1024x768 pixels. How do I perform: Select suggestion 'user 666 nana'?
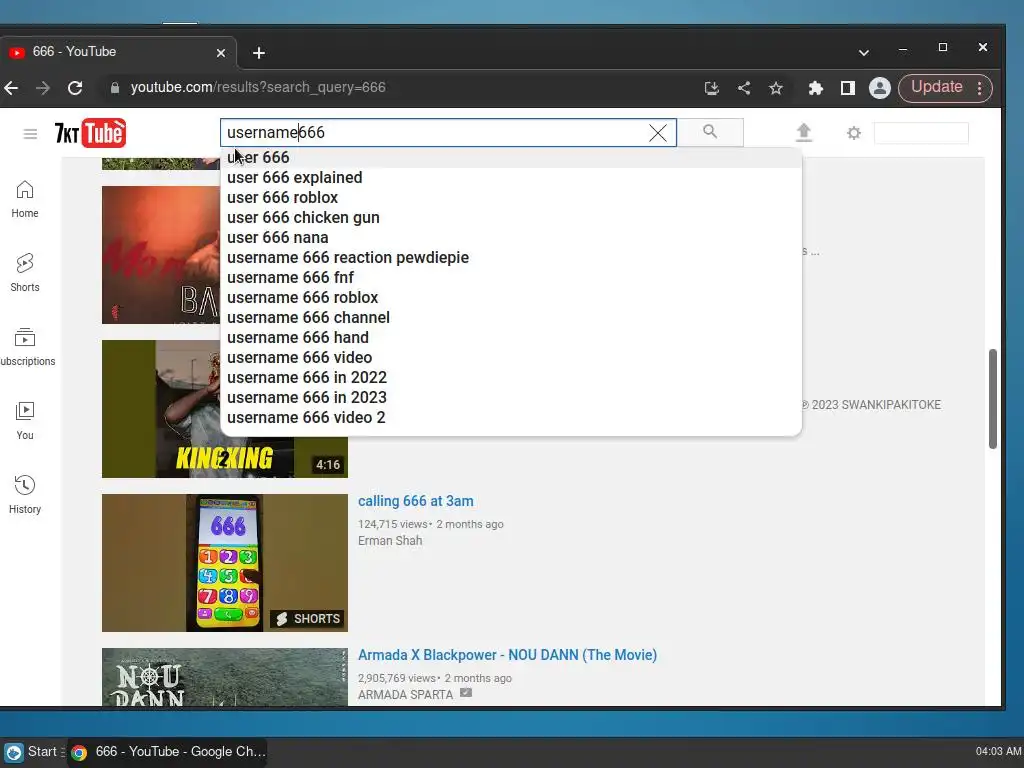click(511, 238)
